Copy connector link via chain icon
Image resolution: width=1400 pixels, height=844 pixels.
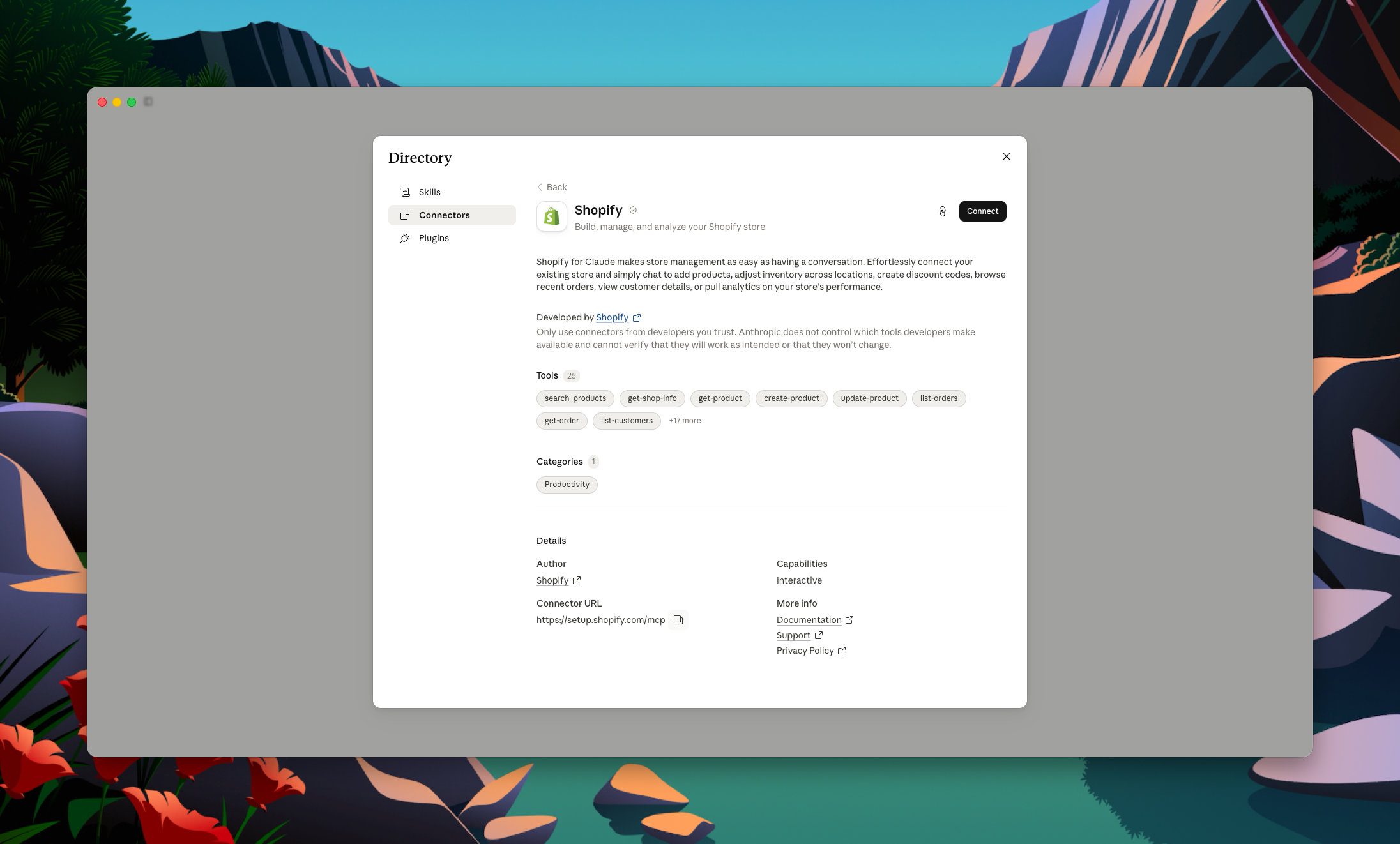[x=942, y=211]
